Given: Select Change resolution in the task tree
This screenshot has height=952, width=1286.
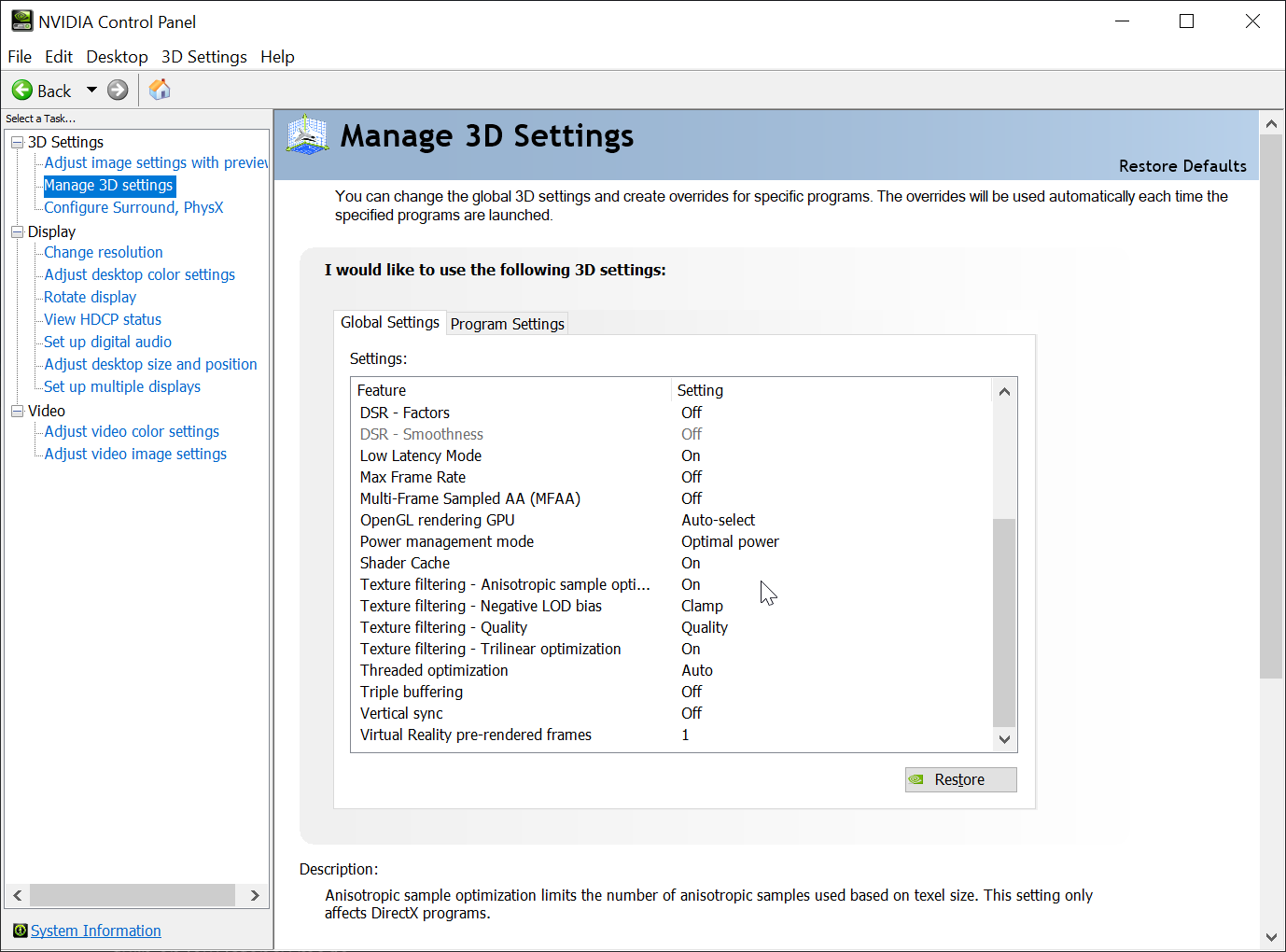Looking at the screenshot, I should click(x=104, y=252).
